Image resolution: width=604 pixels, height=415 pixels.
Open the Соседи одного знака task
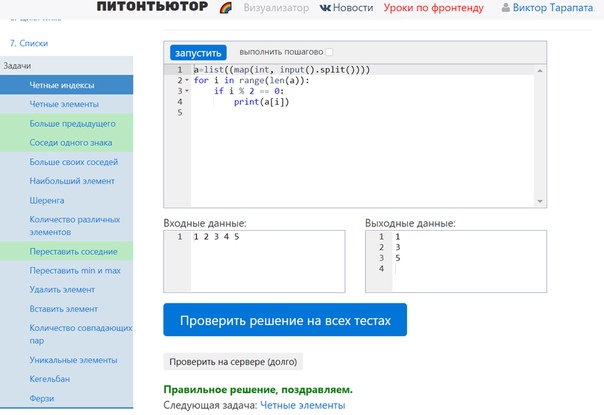tap(66, 143)
